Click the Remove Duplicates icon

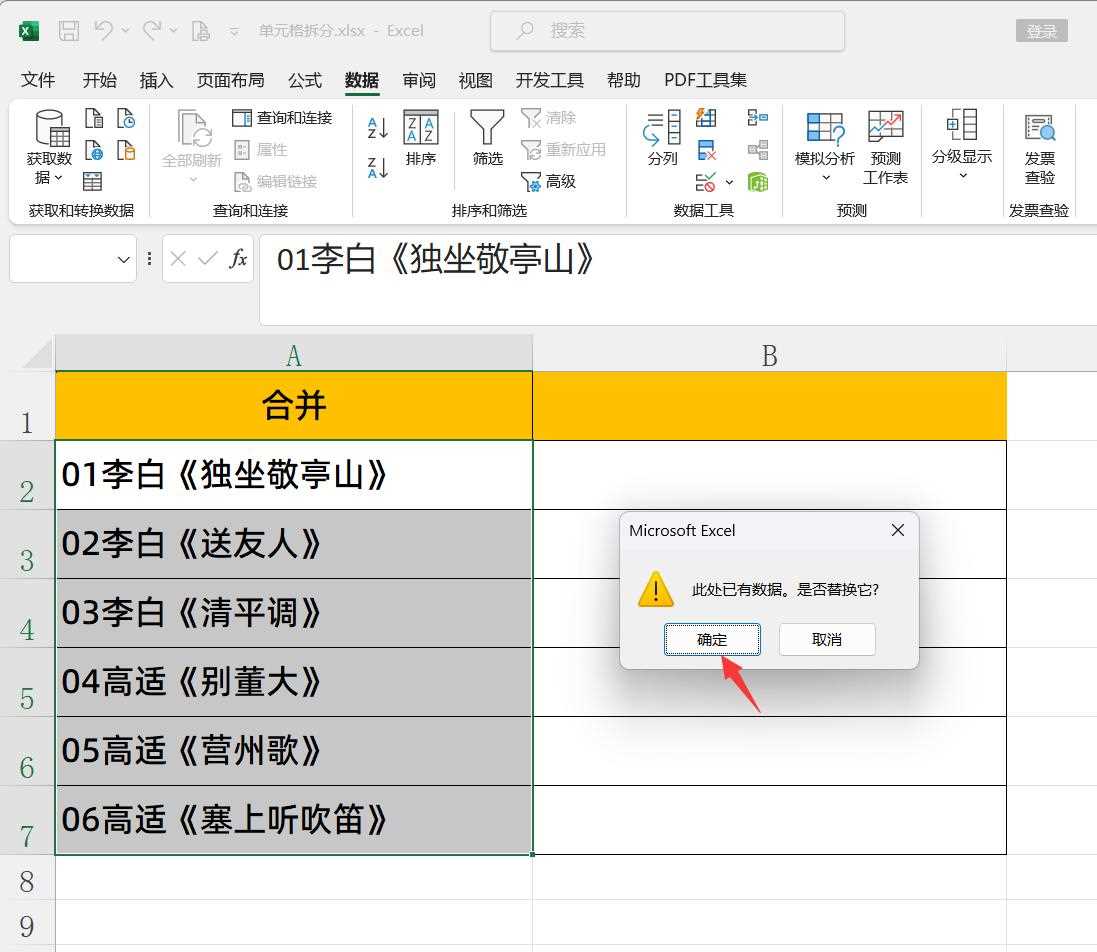706,150
